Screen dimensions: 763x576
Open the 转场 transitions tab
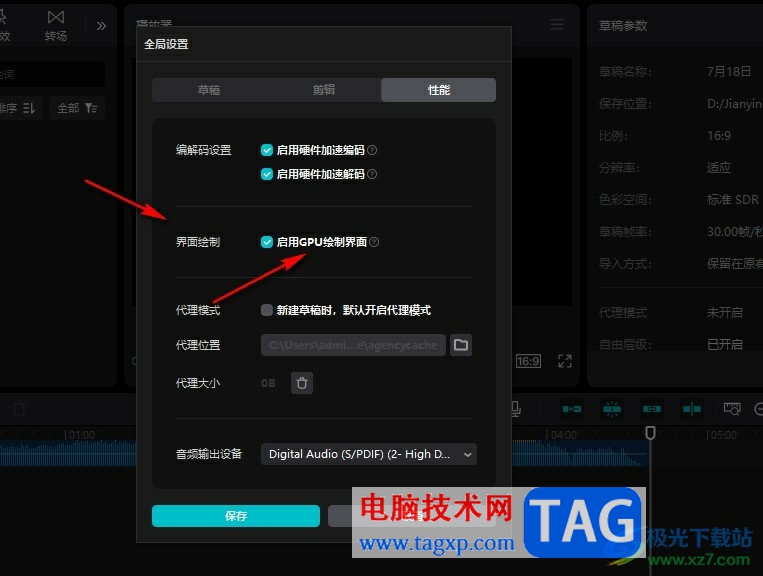click(55, 25)
